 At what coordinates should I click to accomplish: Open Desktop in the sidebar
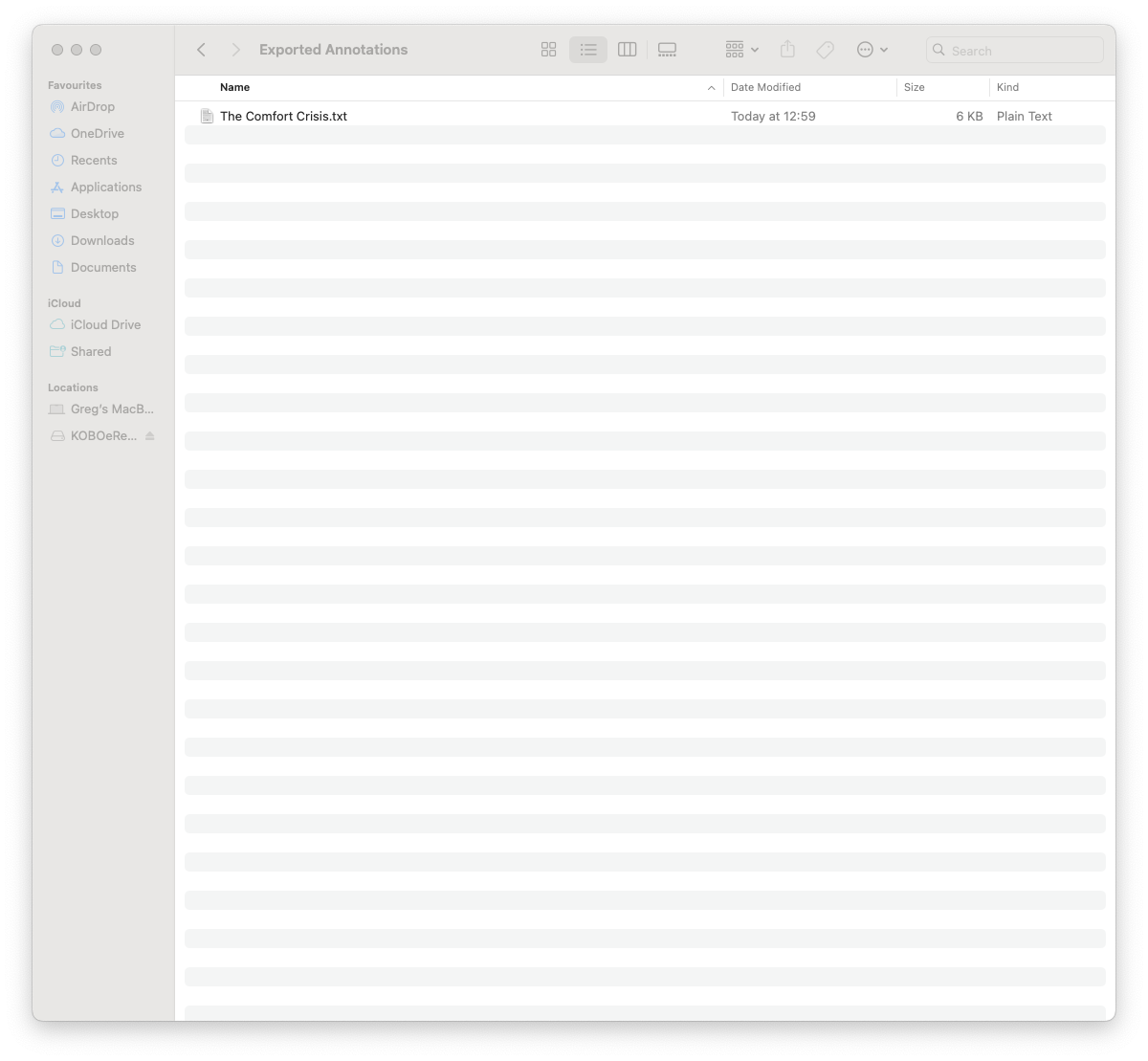(x=95, y=214)
